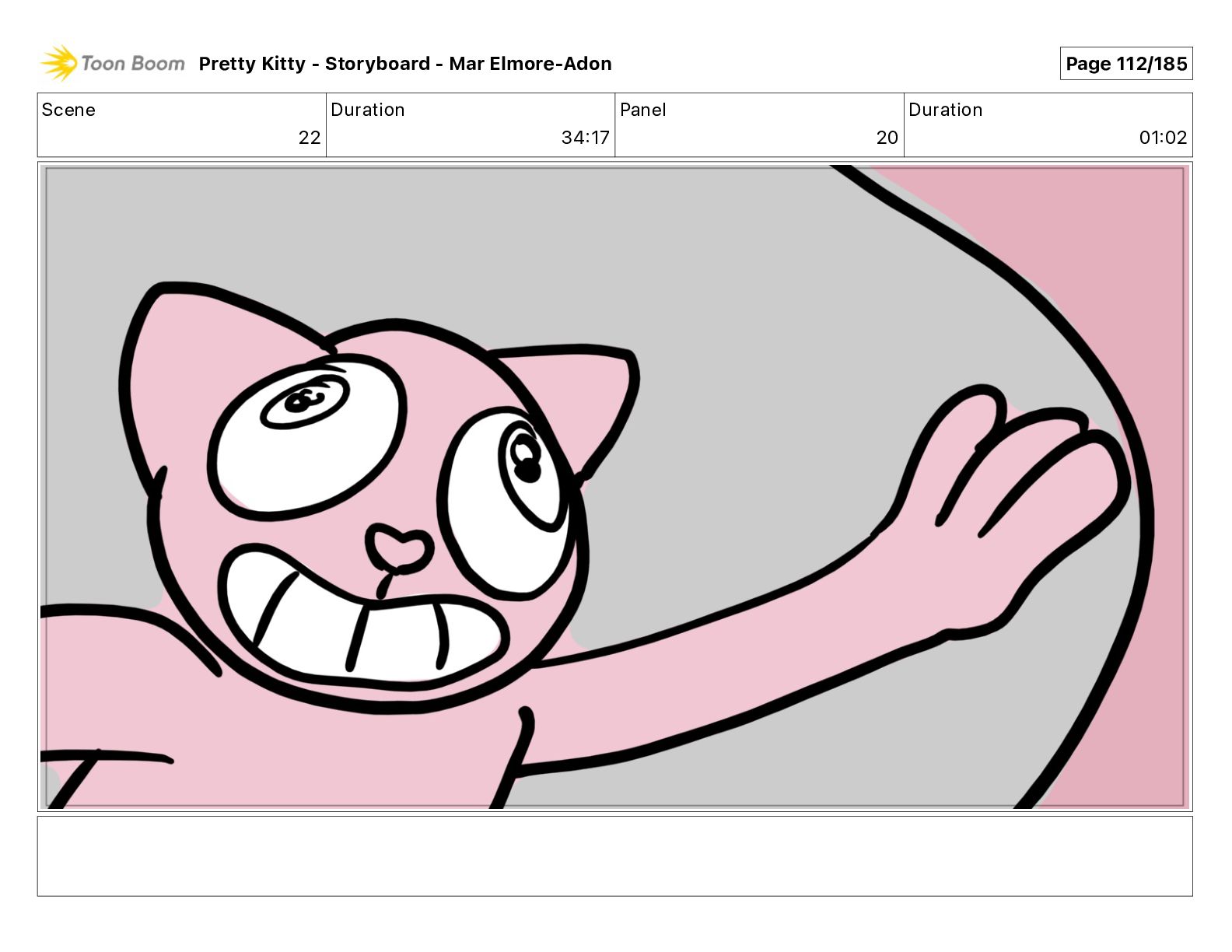This screenshot has height=952, width=1232.
Task: Click the scene number '22'
Action: coord(310,138)
